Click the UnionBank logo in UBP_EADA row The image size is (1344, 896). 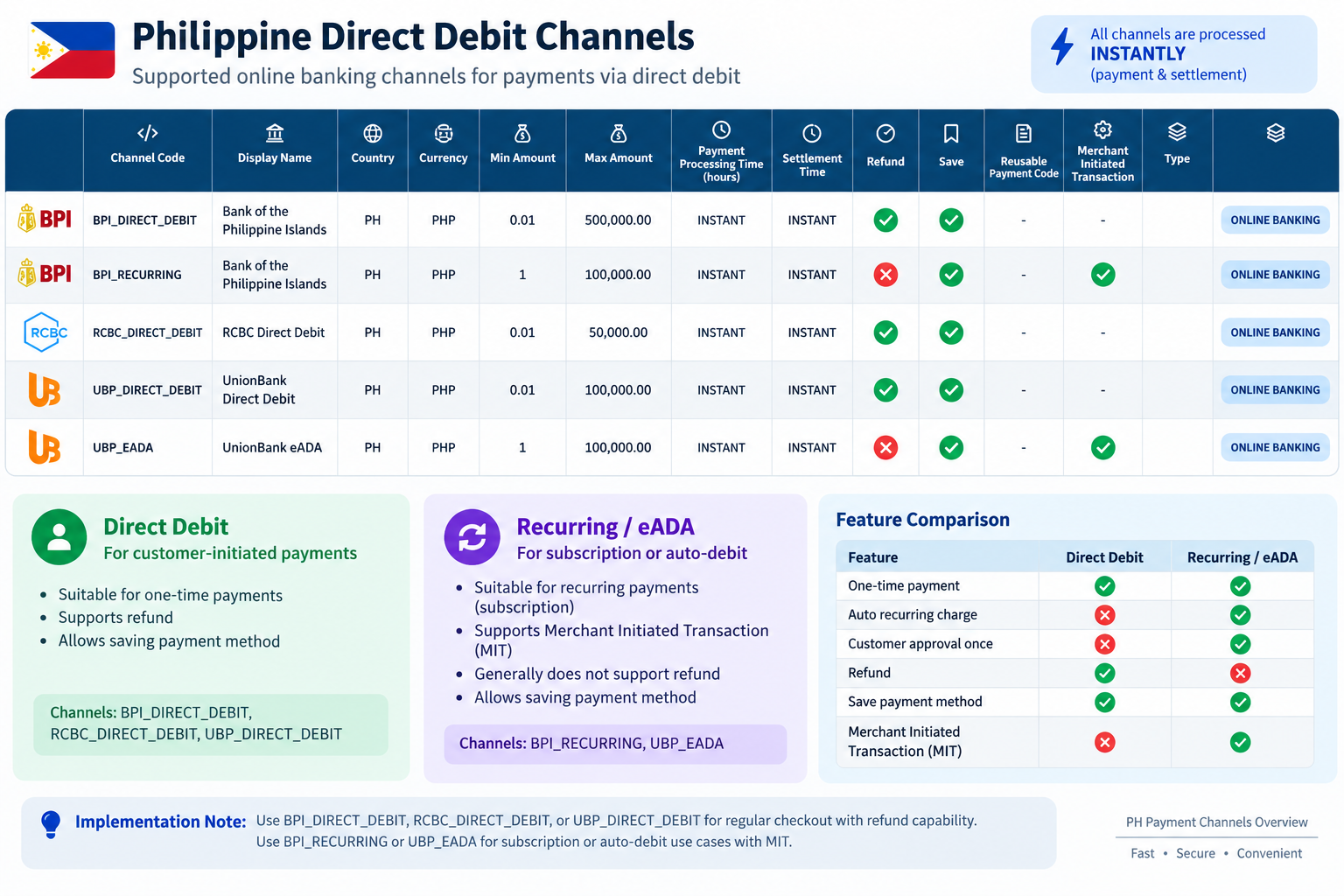tap(45, 447)
